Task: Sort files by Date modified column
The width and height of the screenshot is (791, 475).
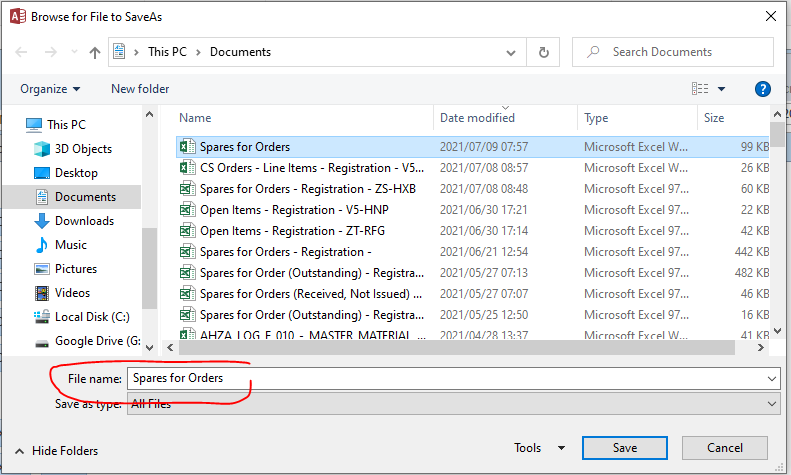Action: (478, 118)
